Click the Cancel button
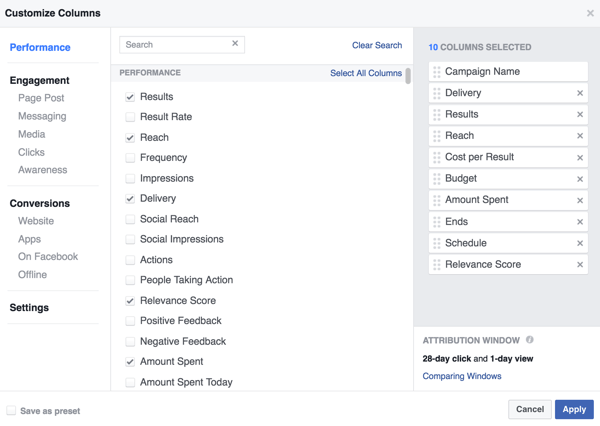This screenshot has width=600, height=426. (x=530, y=409)
